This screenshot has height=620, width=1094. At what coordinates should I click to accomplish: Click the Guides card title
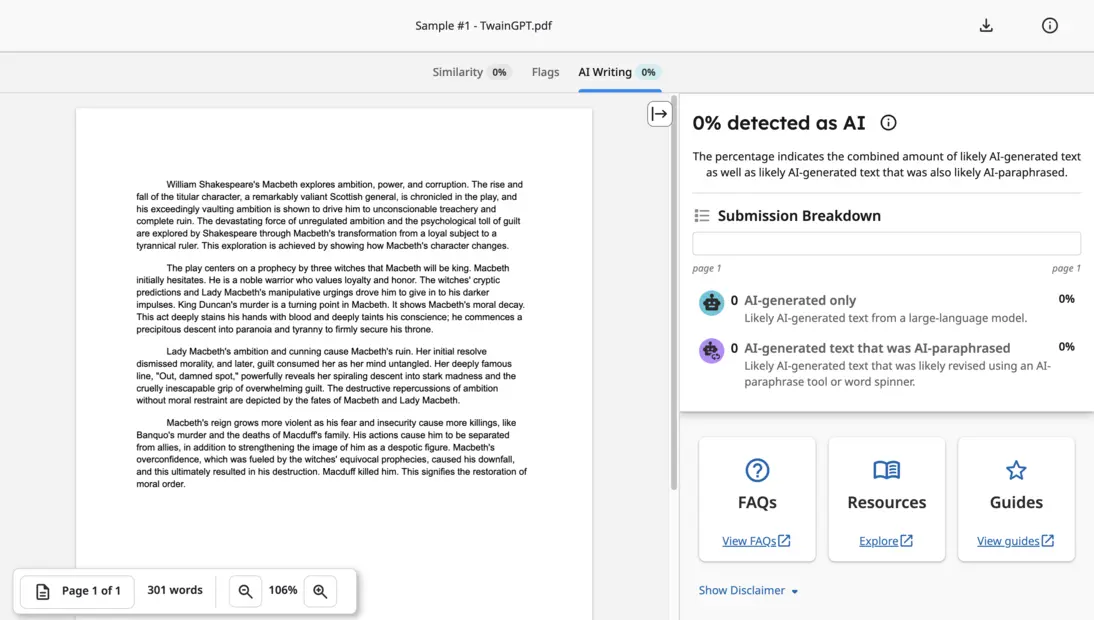pos(1016,502)
